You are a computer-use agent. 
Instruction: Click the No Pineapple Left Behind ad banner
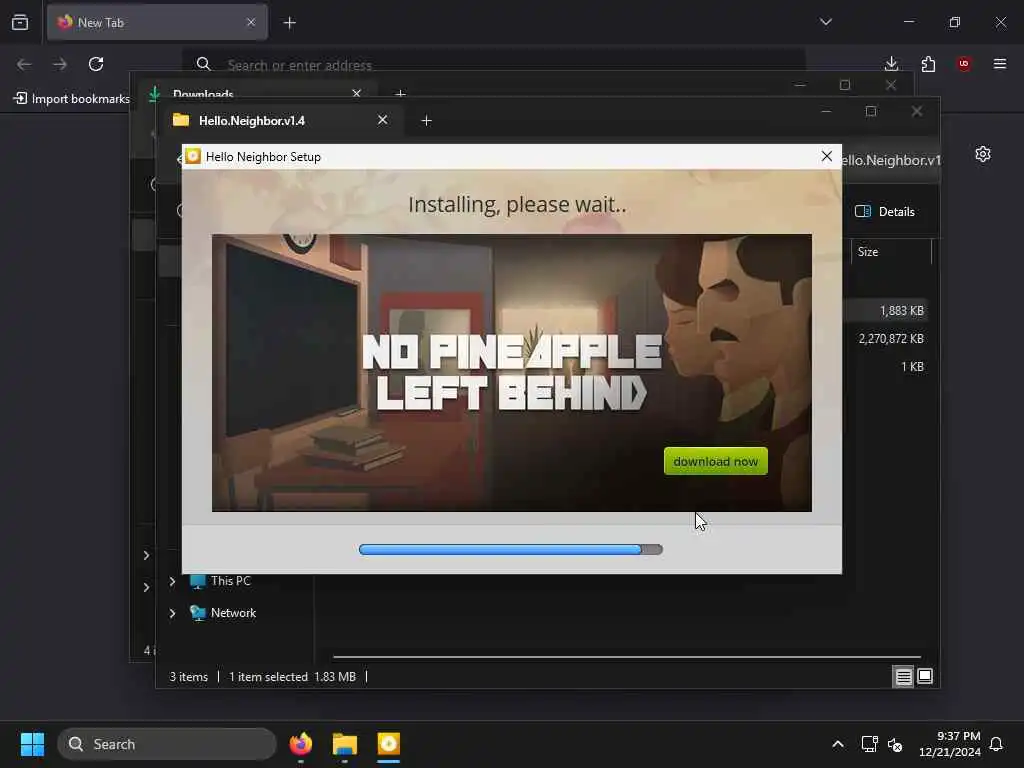tap(511, 372)
